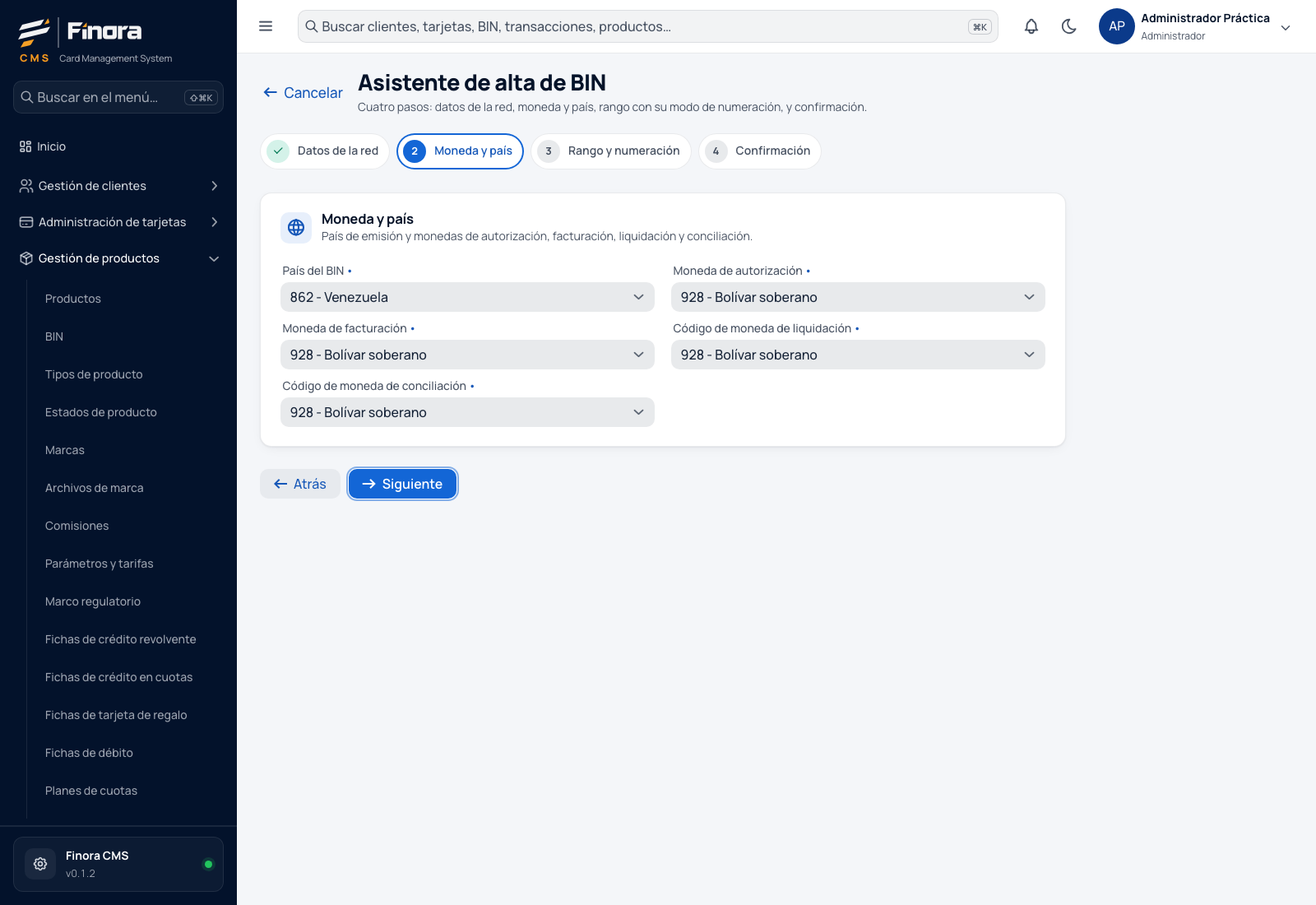Image resolution: width=1316 pixels, height=905 pixels.
Task: Switch to dark mode moon icon
Action: pos(1069,26)
